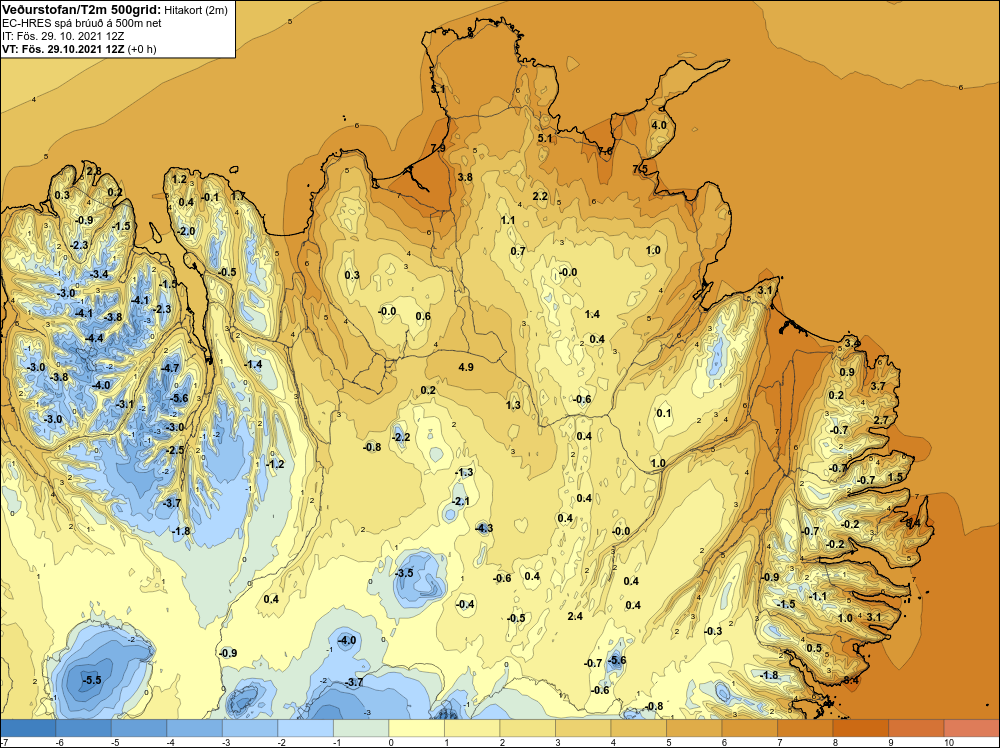Click the 10 tick label on legend
This screenshot has height=748, width=1000.
pyautogui.click(x=948, y=742)
